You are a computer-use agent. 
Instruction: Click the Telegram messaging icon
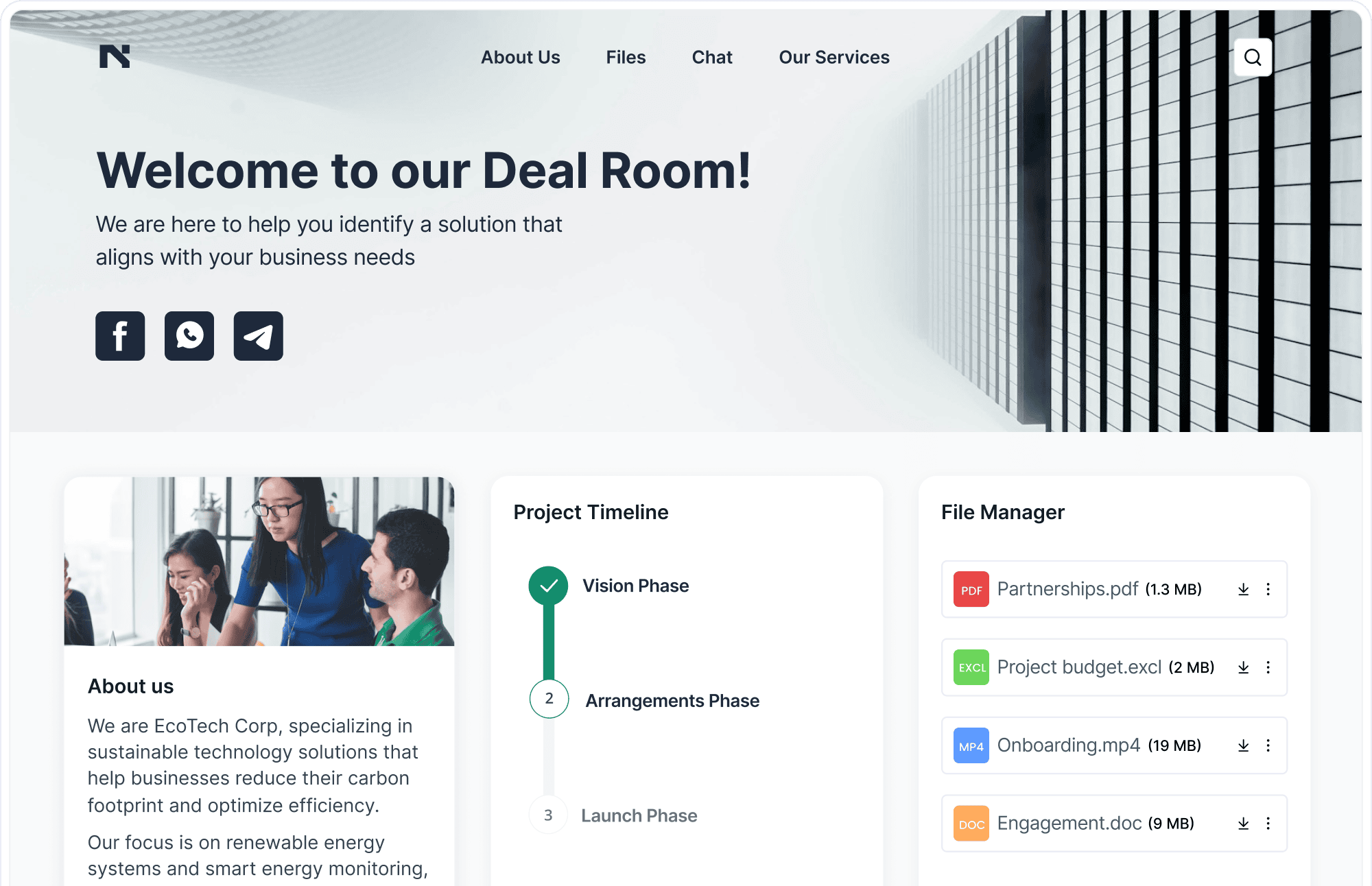coord(258,335)
